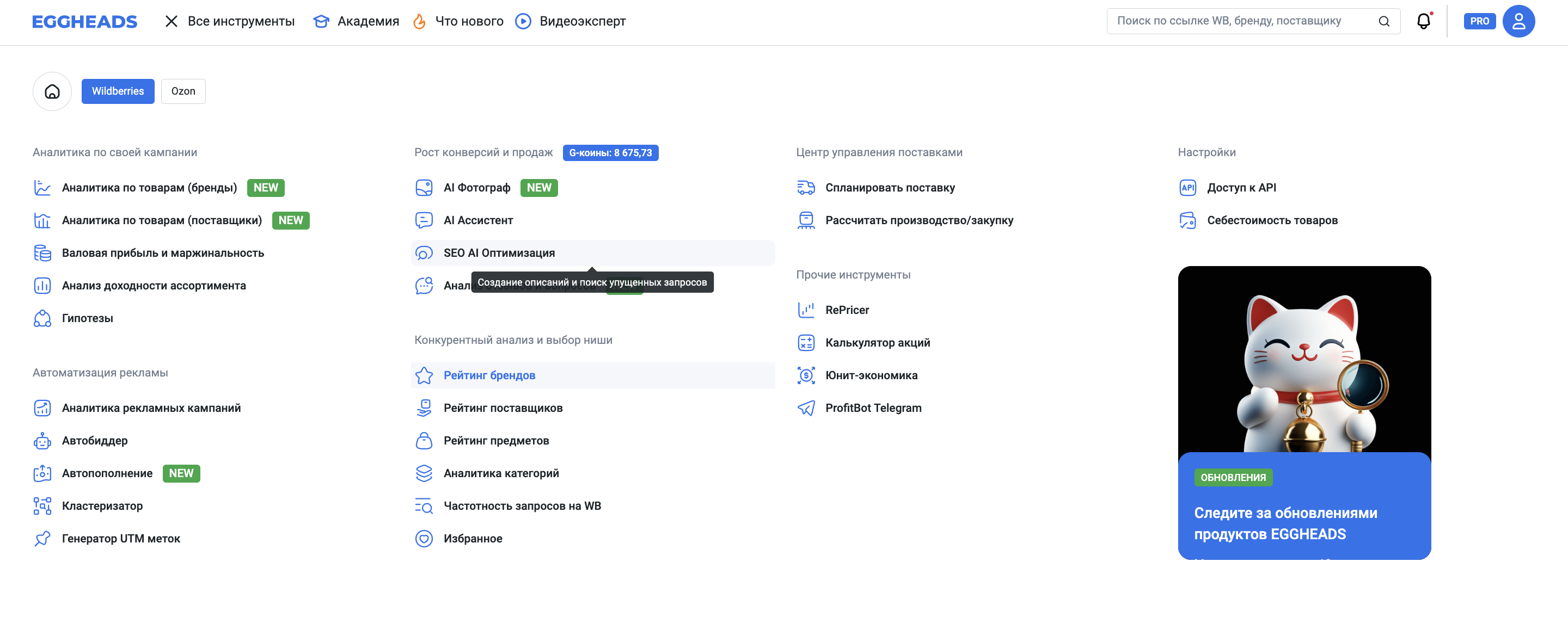This screenshot has height=617, width=1568.
Task: Click the AI Фотограф icon
Action: 424,187
